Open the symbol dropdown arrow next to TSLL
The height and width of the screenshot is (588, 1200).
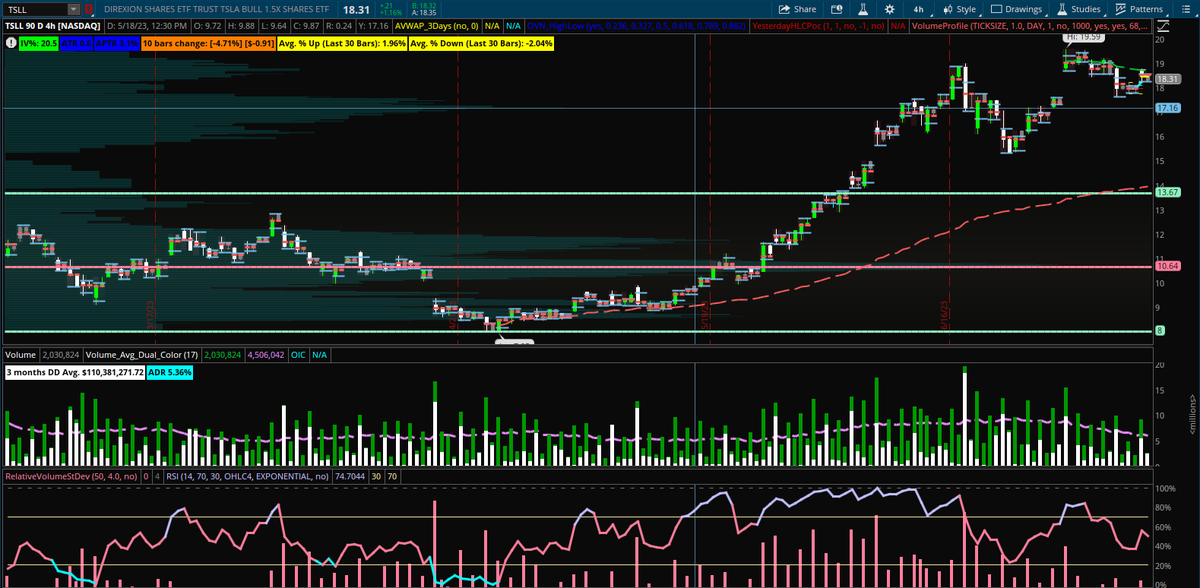(73, 8)
